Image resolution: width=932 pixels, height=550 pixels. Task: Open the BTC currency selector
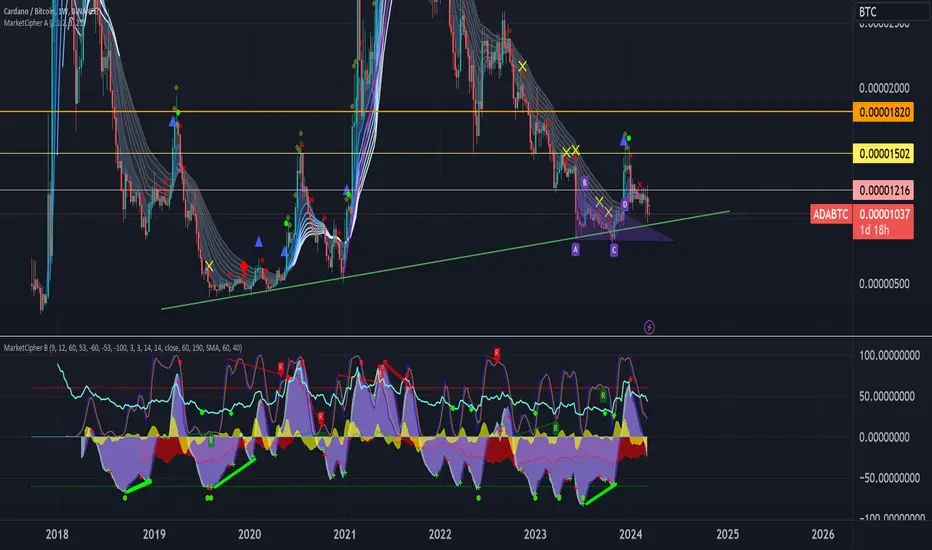pyautogui.click(x=893, y=11)
